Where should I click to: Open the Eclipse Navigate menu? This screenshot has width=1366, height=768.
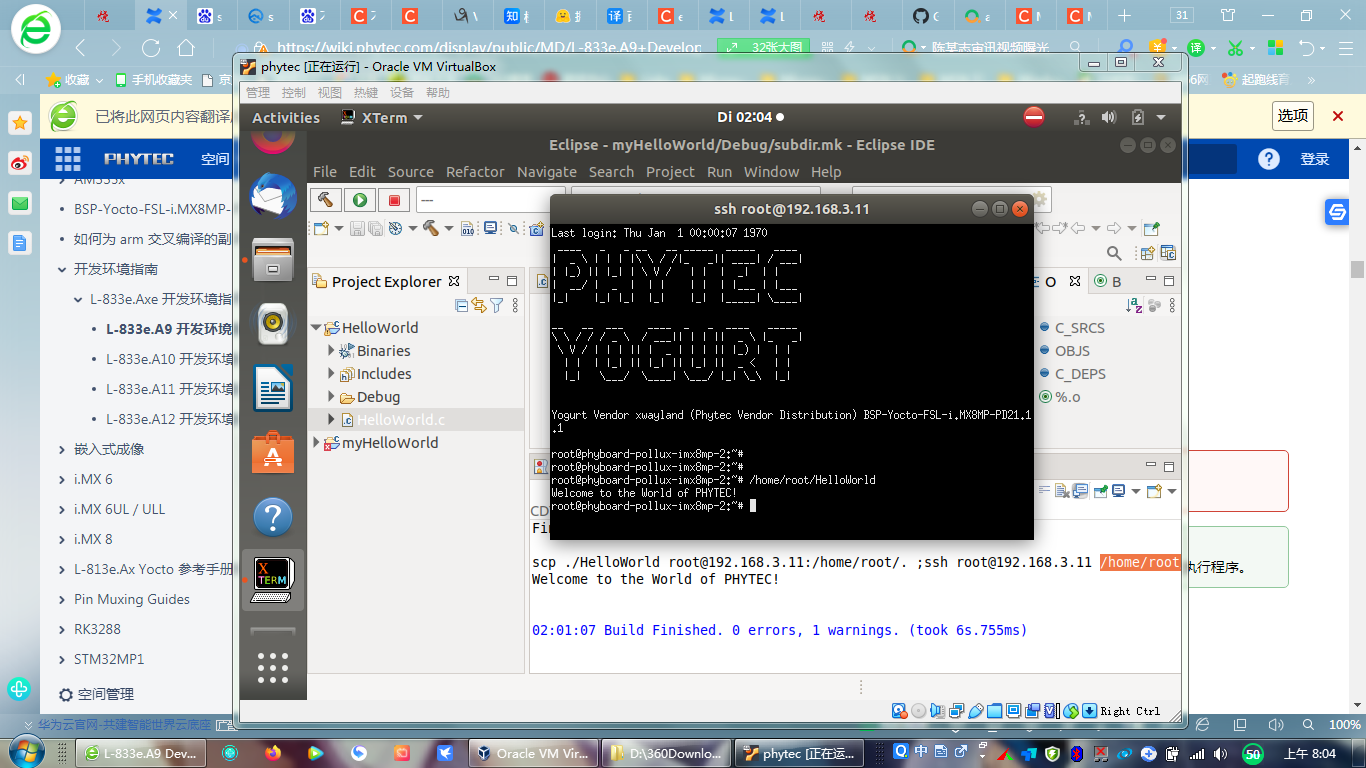[546, 171]
